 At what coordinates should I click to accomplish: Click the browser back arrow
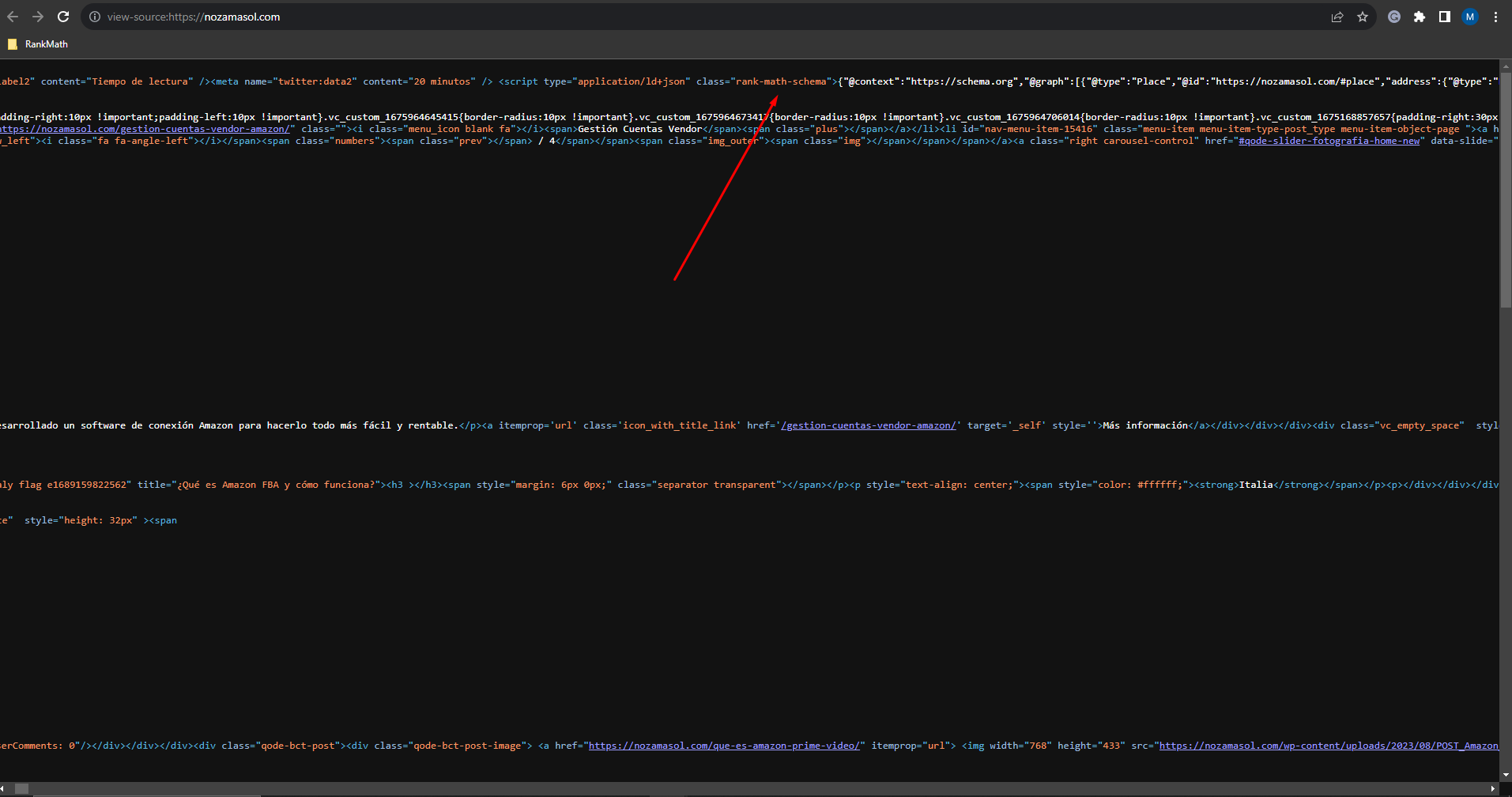[13, 17]
